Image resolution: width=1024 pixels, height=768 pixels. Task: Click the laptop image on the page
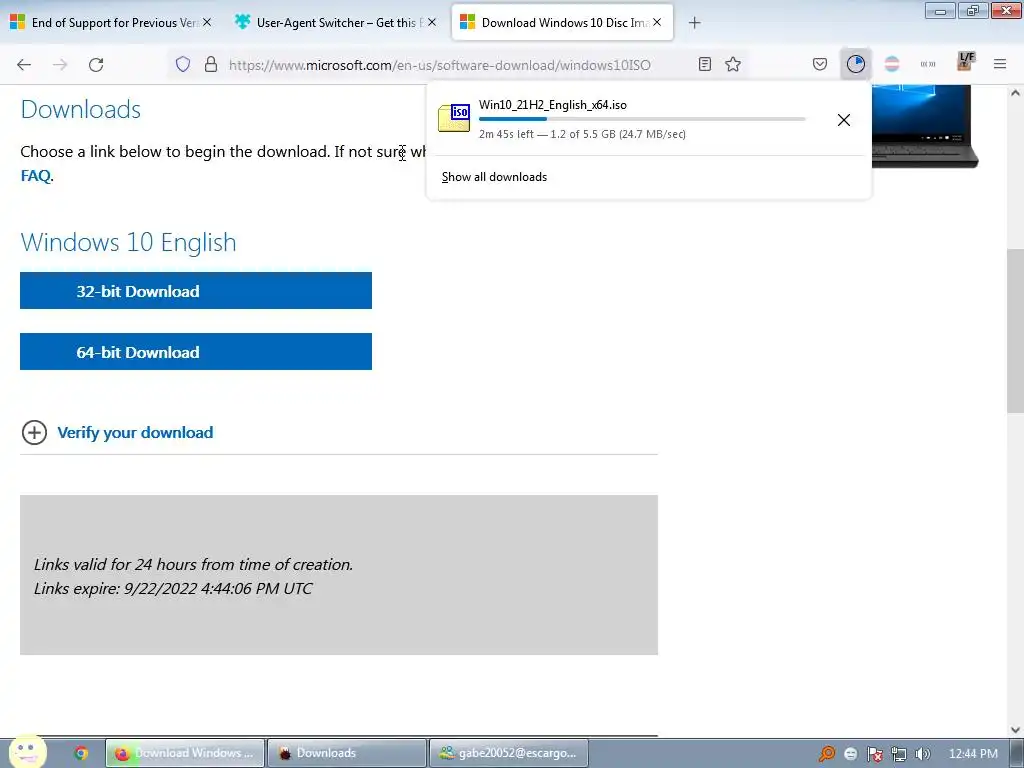pos(924,126)
